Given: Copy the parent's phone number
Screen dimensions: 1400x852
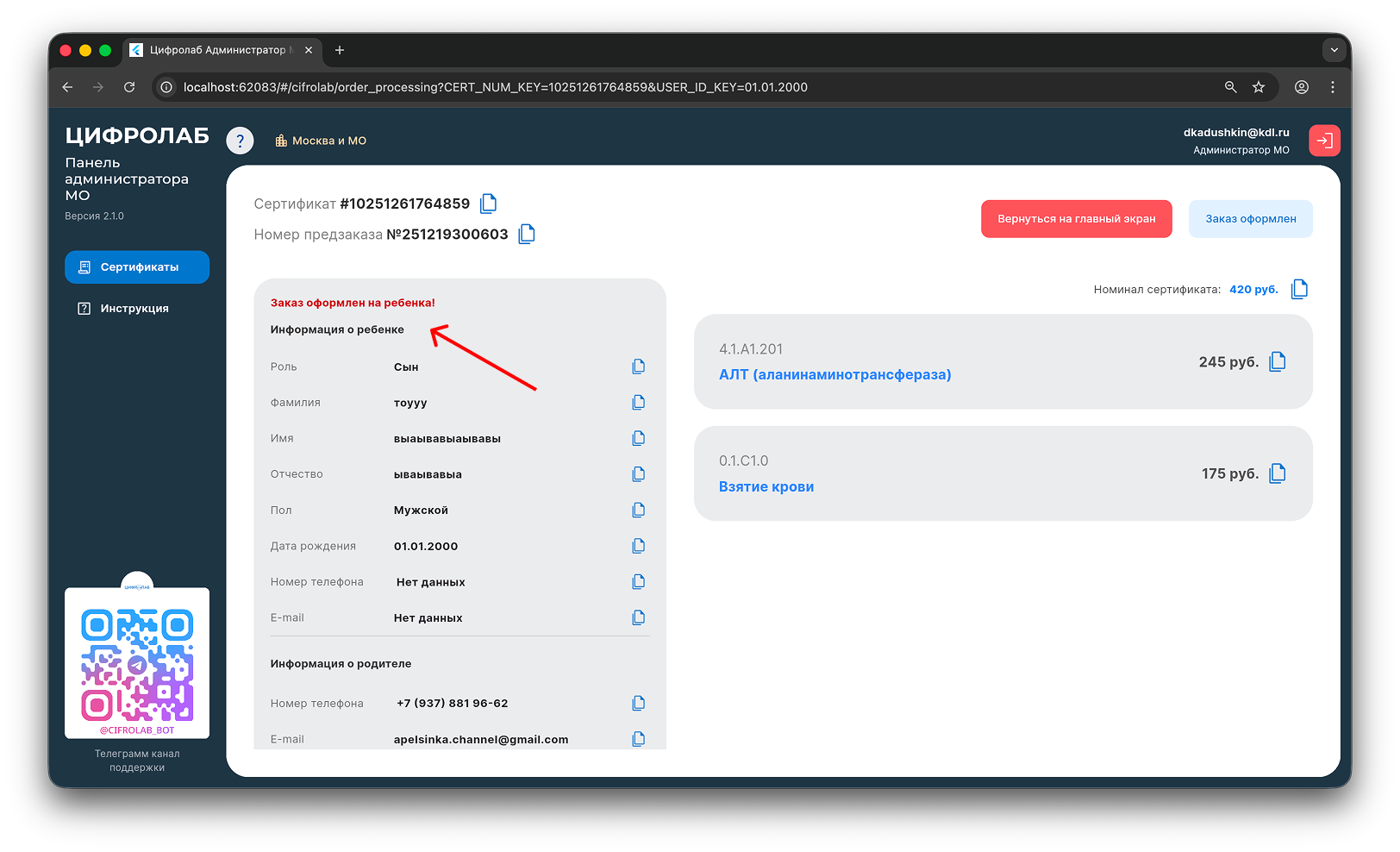Looking at the screenshot, I should tap(638, 703).
